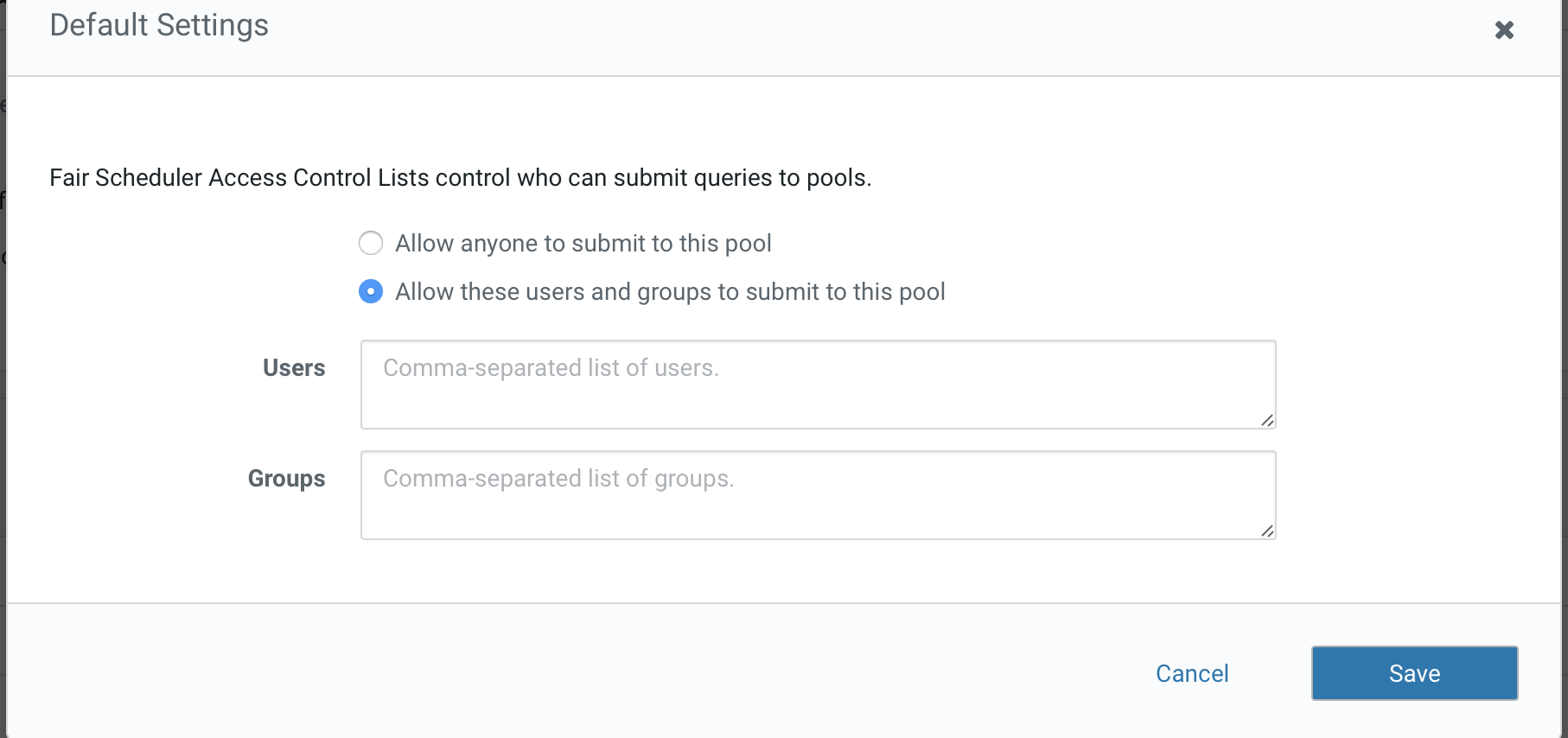Click the resize handle of Users textarea

tap(1267, 422)
